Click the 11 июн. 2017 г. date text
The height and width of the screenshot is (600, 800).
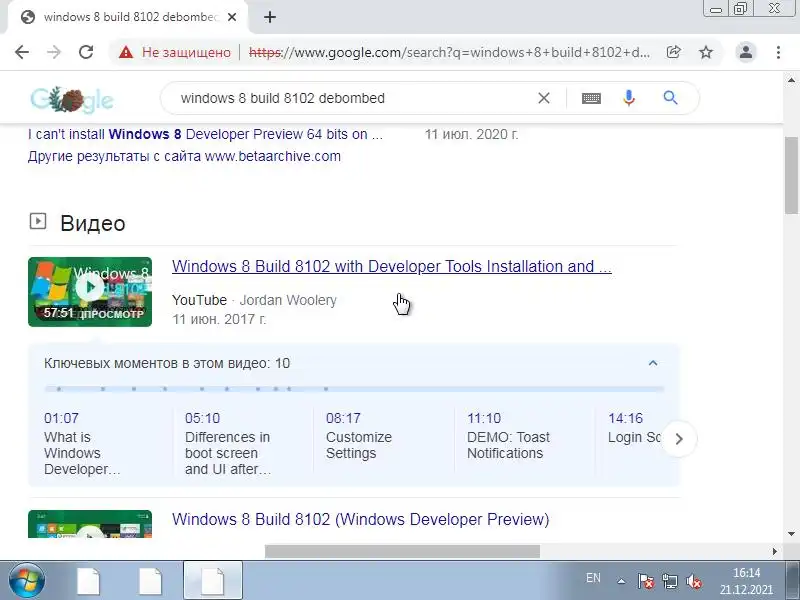[219, 319]
